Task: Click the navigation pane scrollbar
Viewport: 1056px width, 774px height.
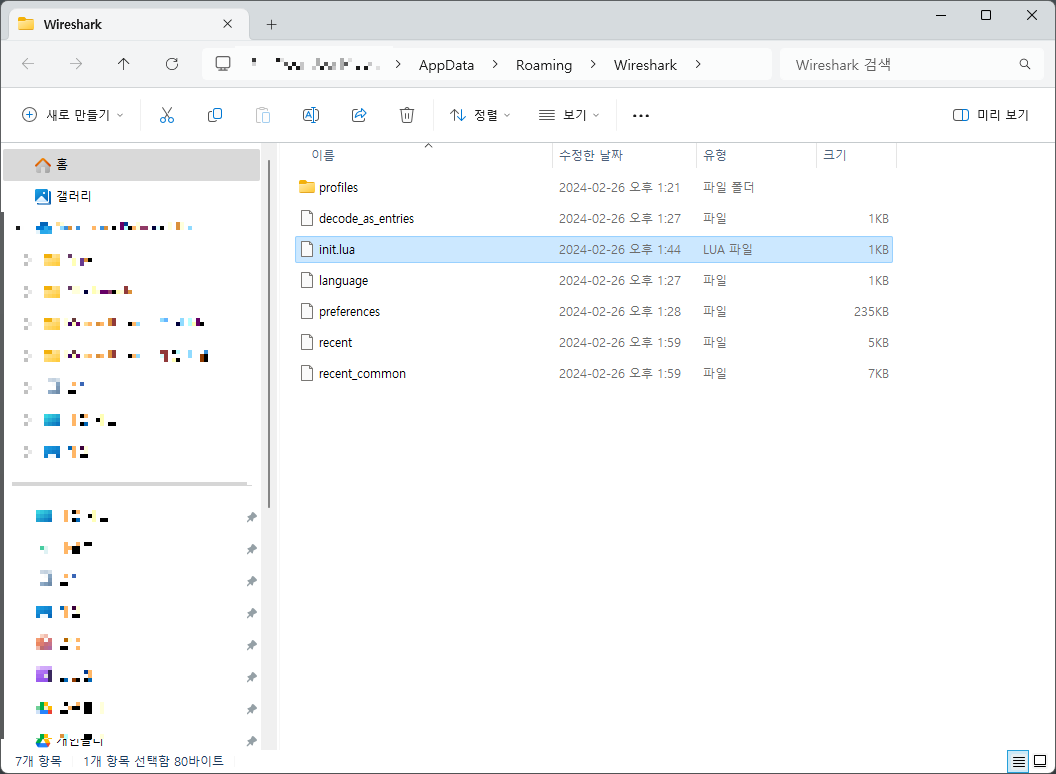Action: point(269,333)
